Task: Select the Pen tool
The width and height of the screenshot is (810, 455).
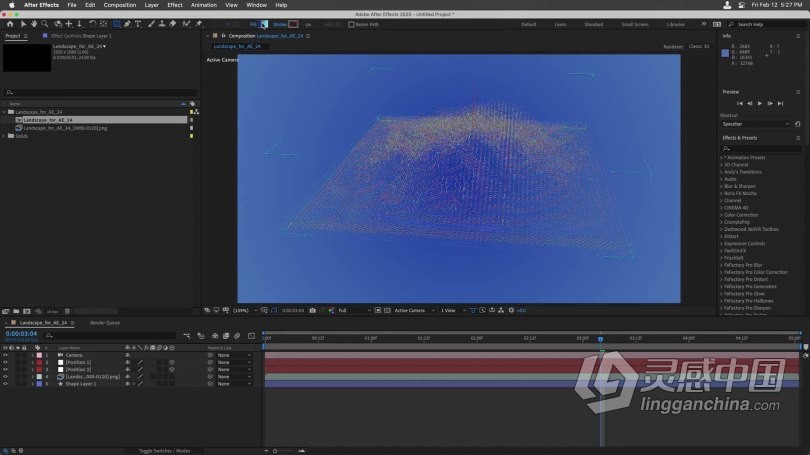Action: [x=127, y=24]
